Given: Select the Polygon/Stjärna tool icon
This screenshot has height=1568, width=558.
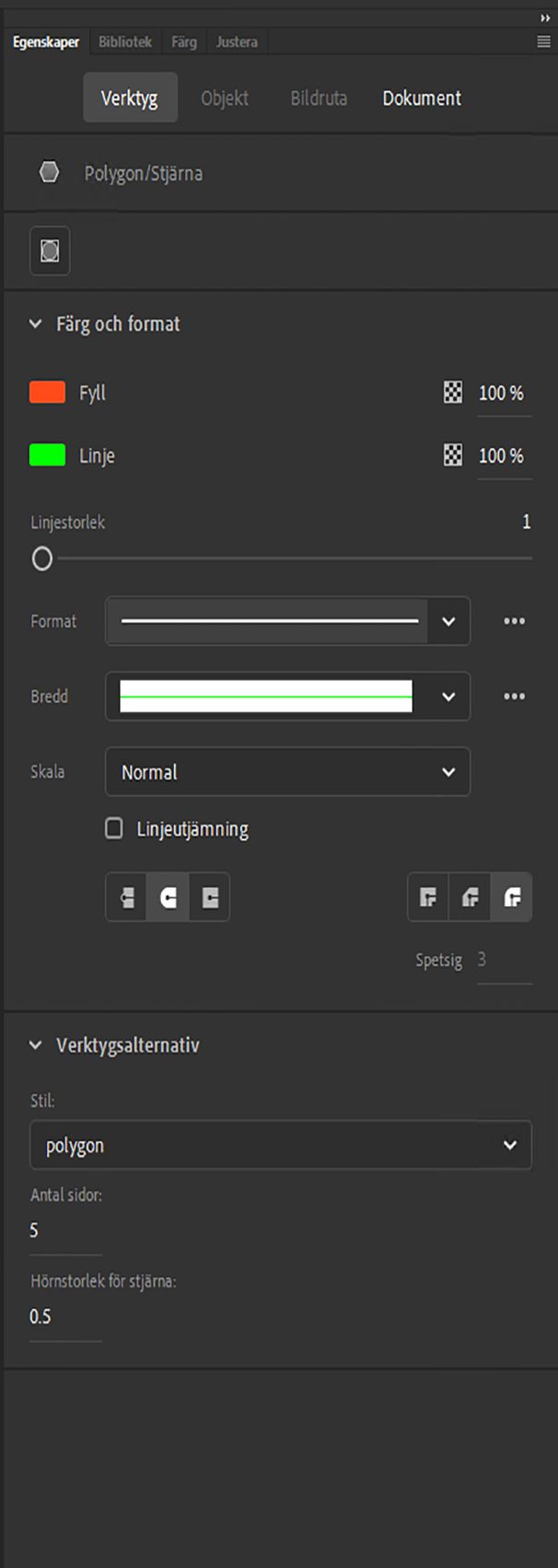Looking at the screenshot, I should coord(49,172).
